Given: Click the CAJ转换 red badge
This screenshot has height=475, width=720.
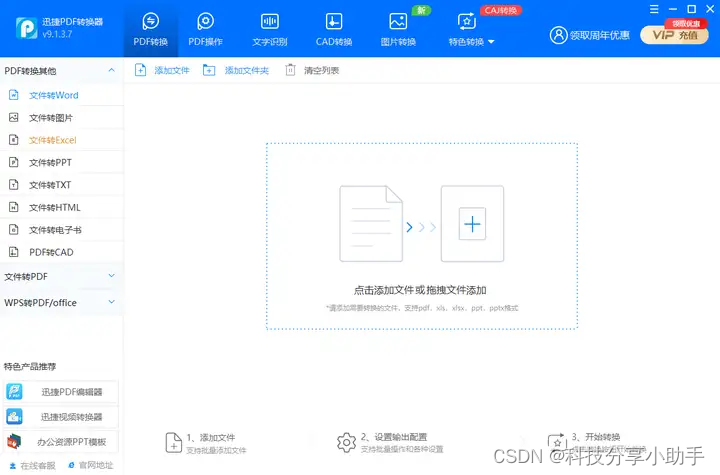Looking at the screenshot, I should click(x=501, y=10).
